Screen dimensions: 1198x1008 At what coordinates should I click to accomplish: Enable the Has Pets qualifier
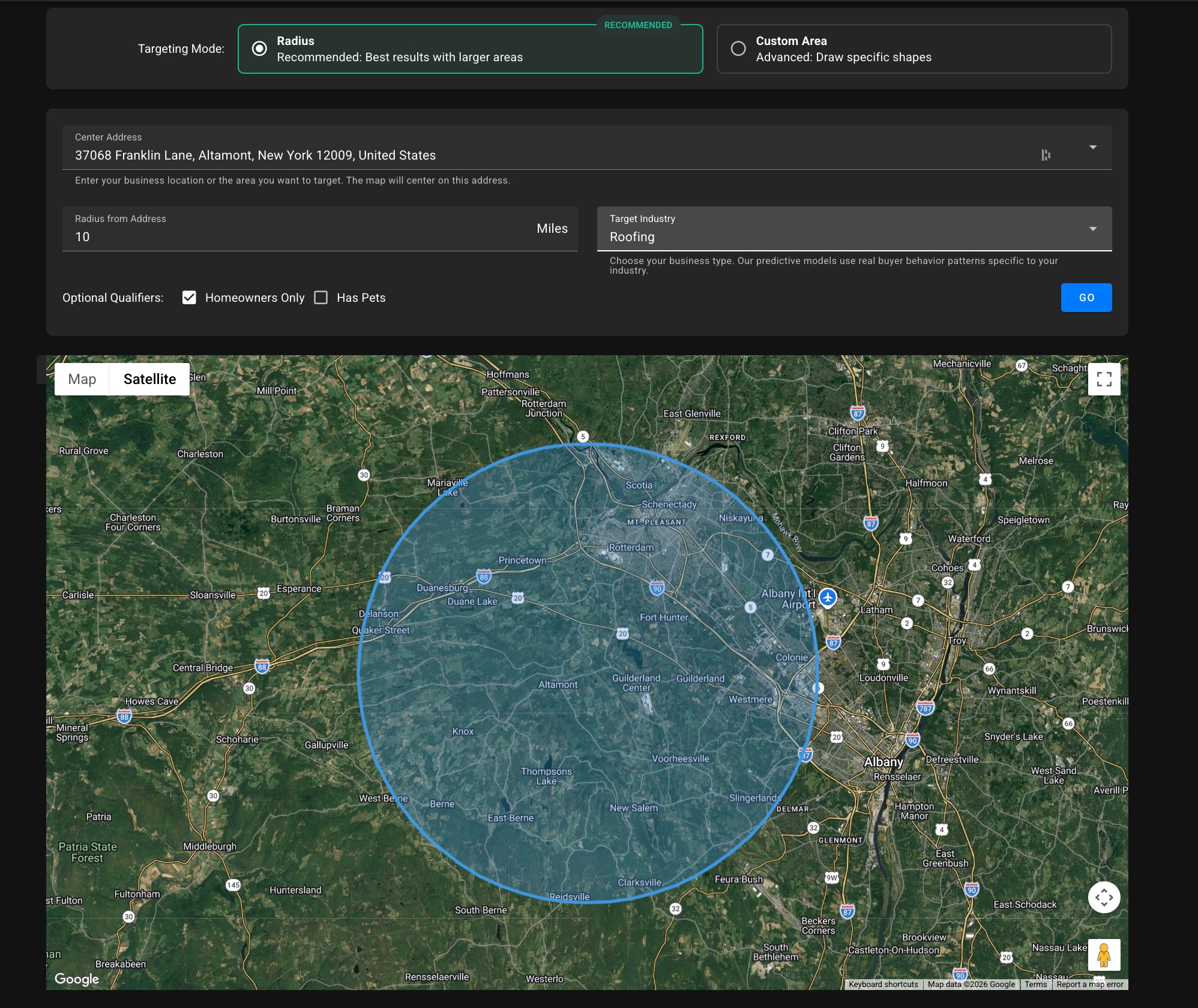coord(322,297)
